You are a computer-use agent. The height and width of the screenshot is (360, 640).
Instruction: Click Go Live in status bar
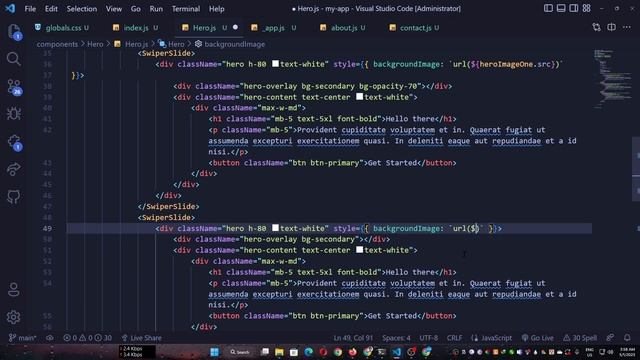click(538, 338)
